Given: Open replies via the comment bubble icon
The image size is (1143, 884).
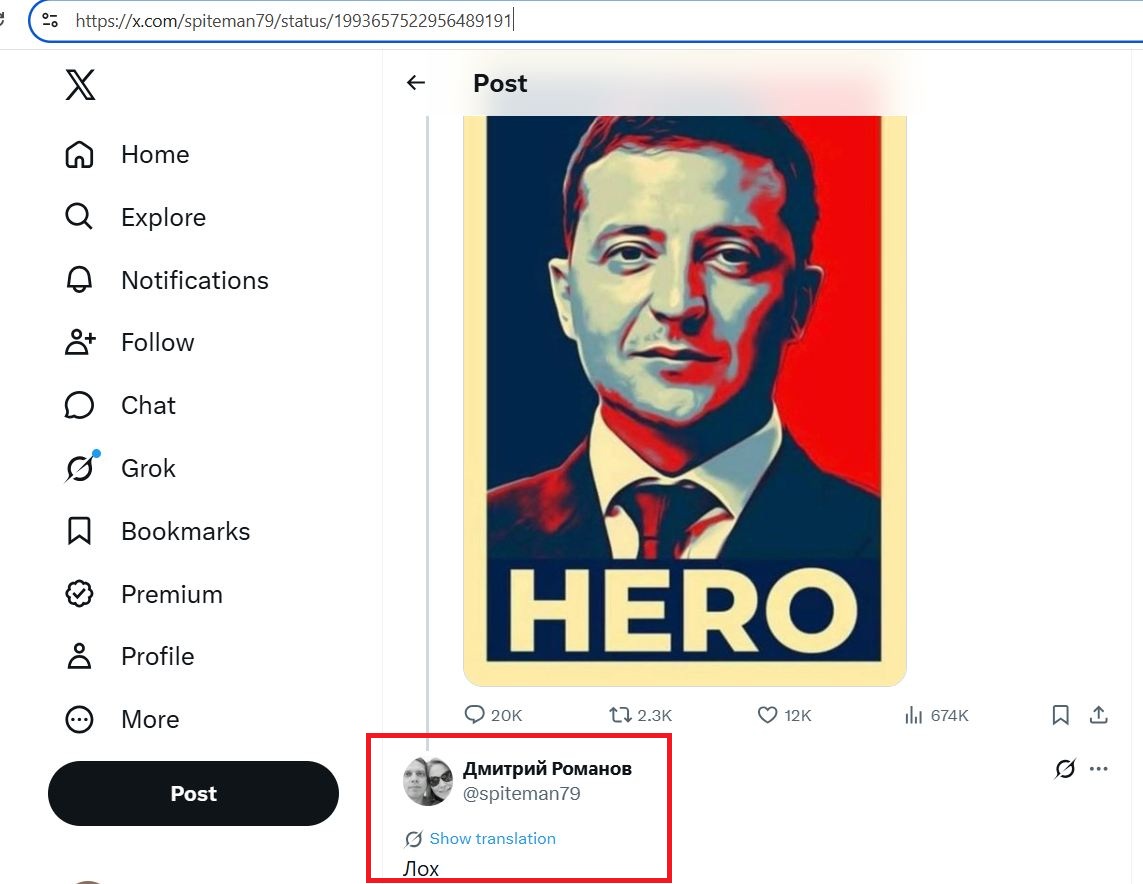Looking at the screenshot, I should coord(474,714).
